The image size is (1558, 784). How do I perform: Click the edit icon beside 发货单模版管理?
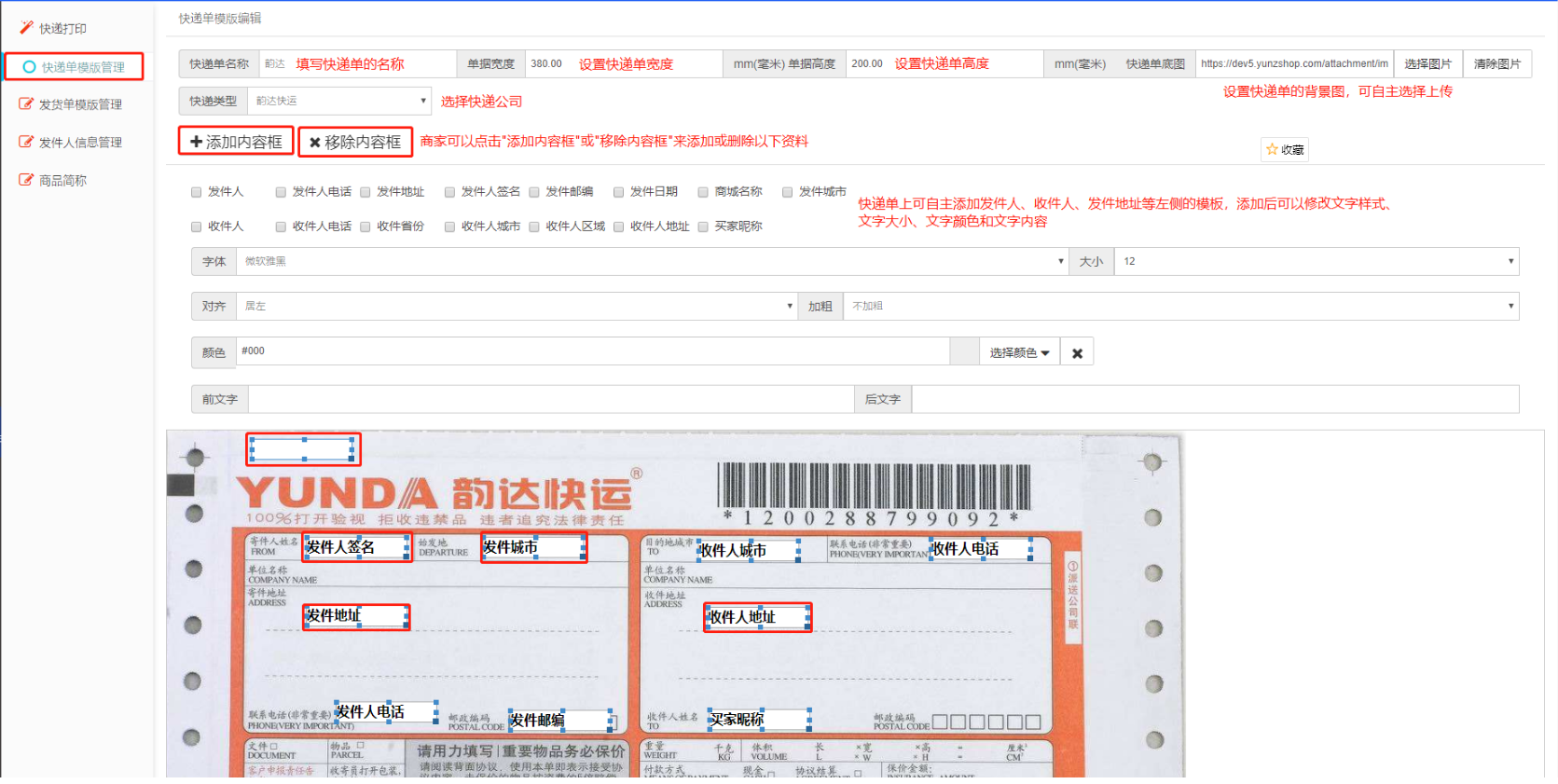pos(26,103)
